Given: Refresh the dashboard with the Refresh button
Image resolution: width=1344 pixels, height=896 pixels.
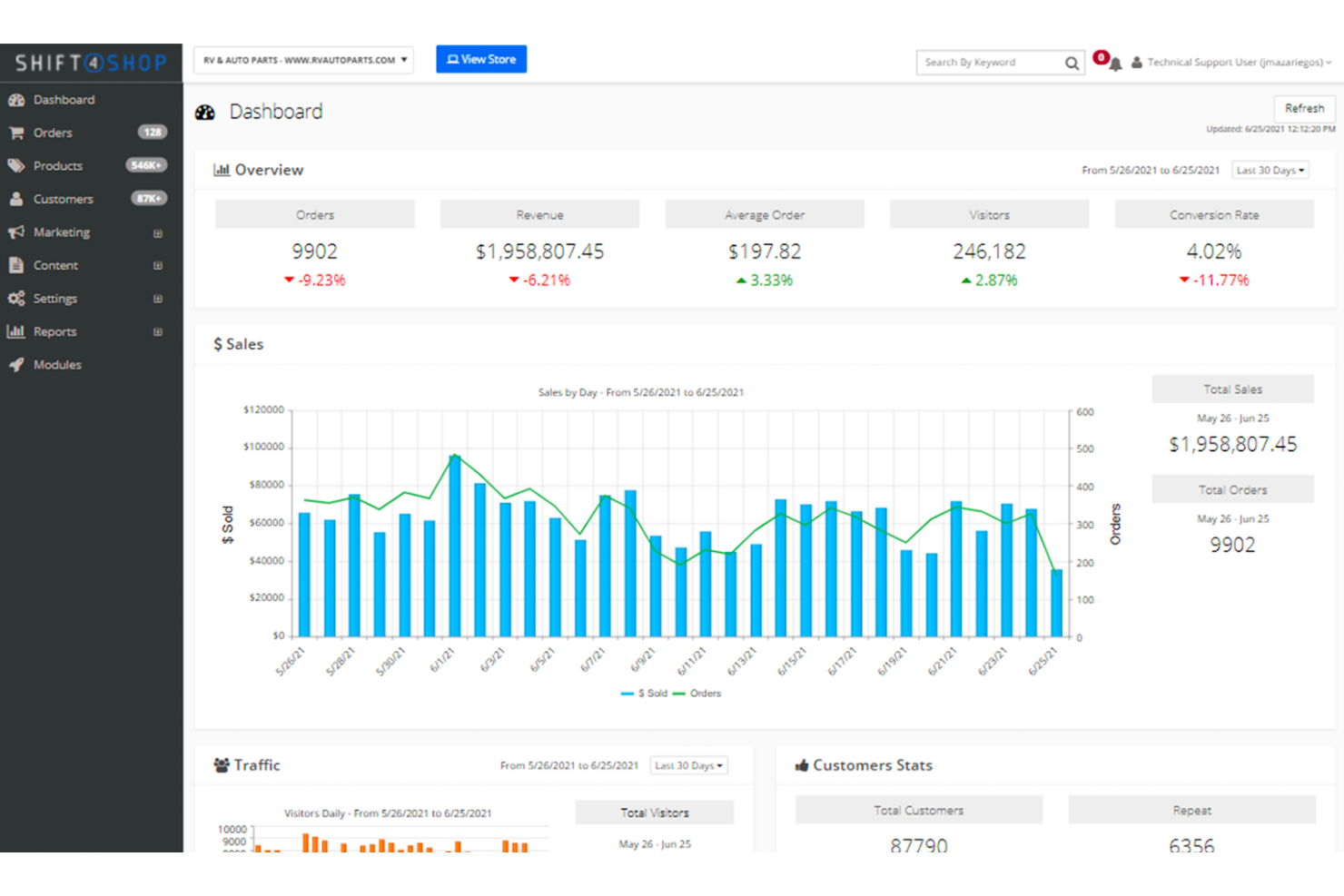Looking at the screenshot, I should 1304,108.
